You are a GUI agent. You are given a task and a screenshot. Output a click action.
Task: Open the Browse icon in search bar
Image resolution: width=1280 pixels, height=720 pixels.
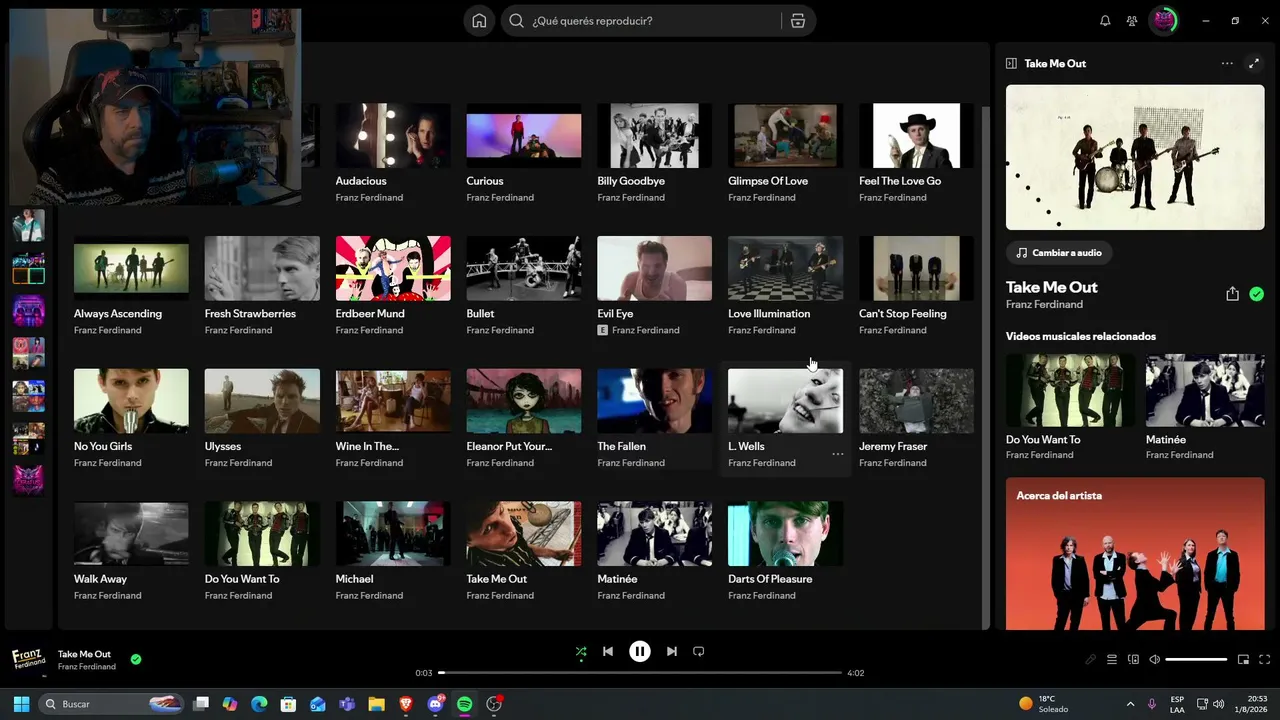[x=797, y=21]
